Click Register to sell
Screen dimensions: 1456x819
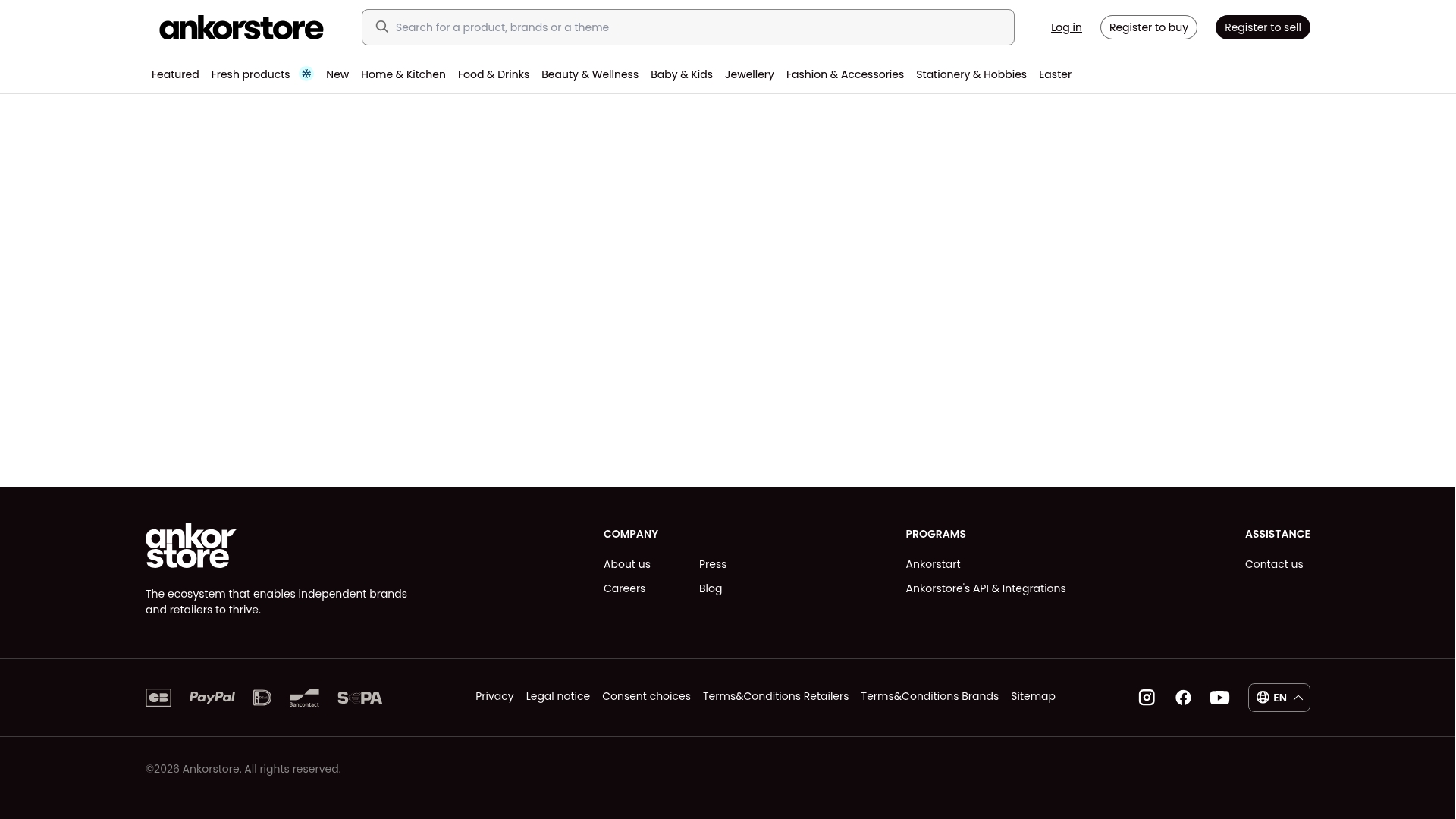click(x=1262, y=27)
